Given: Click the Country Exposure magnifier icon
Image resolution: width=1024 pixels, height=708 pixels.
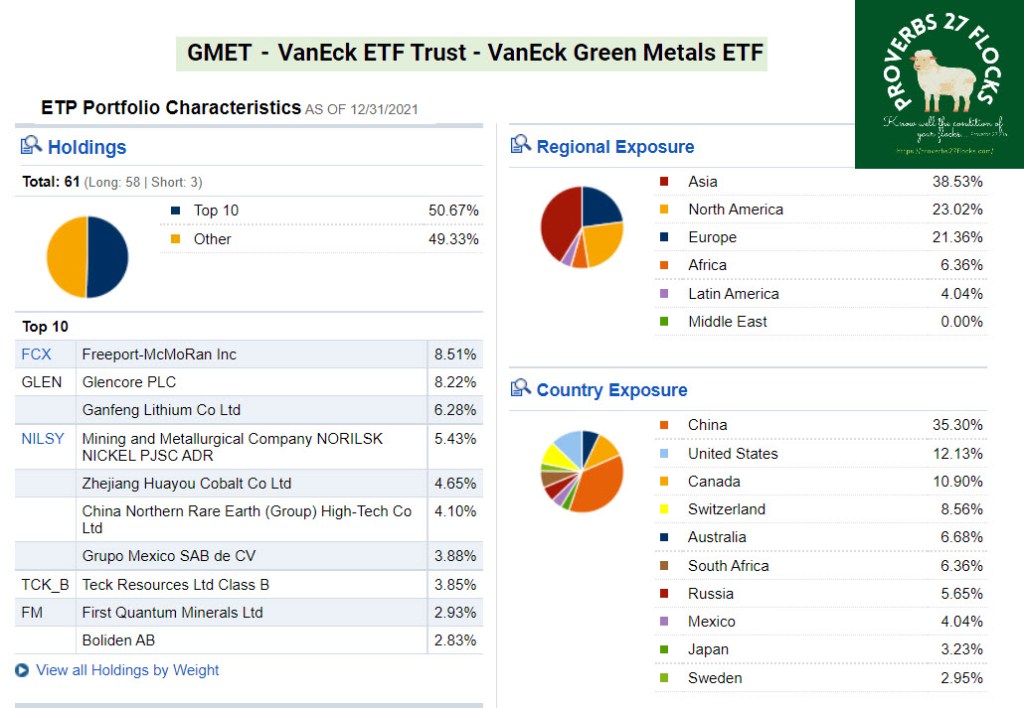Looking at the screenshot, I should 520,389.
